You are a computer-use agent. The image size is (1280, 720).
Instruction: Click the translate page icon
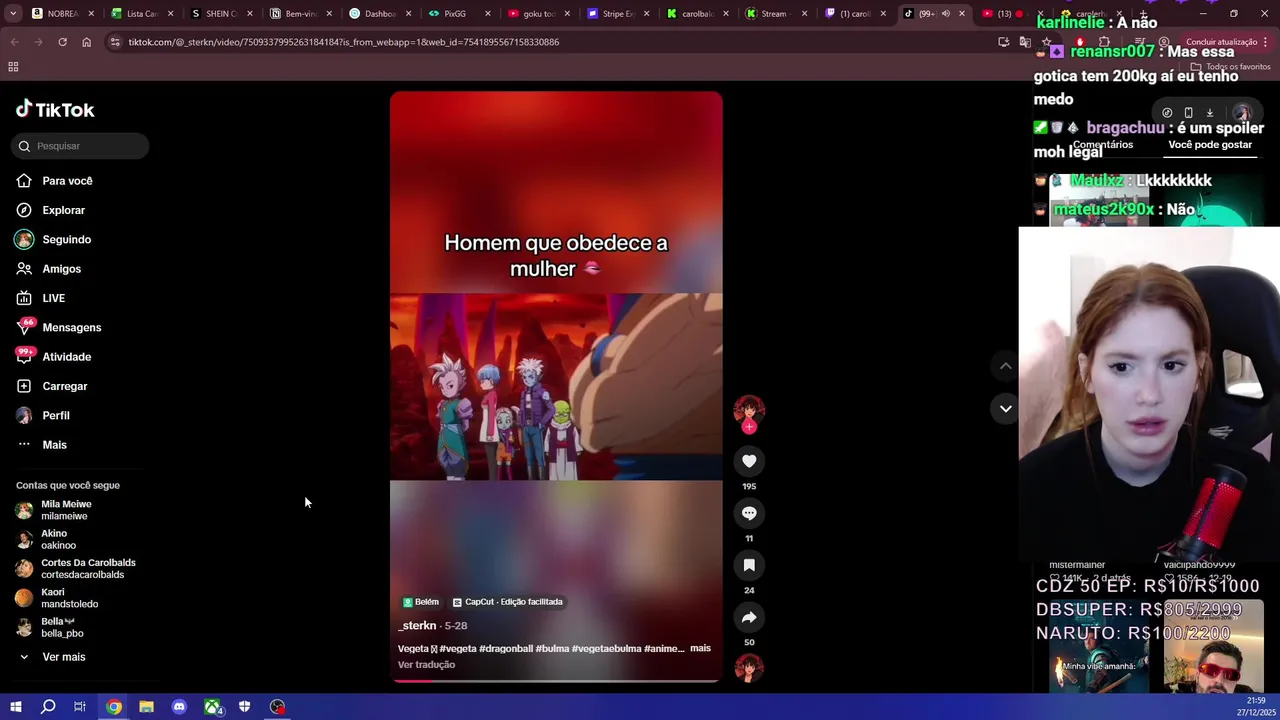(x=1025, y=42)
